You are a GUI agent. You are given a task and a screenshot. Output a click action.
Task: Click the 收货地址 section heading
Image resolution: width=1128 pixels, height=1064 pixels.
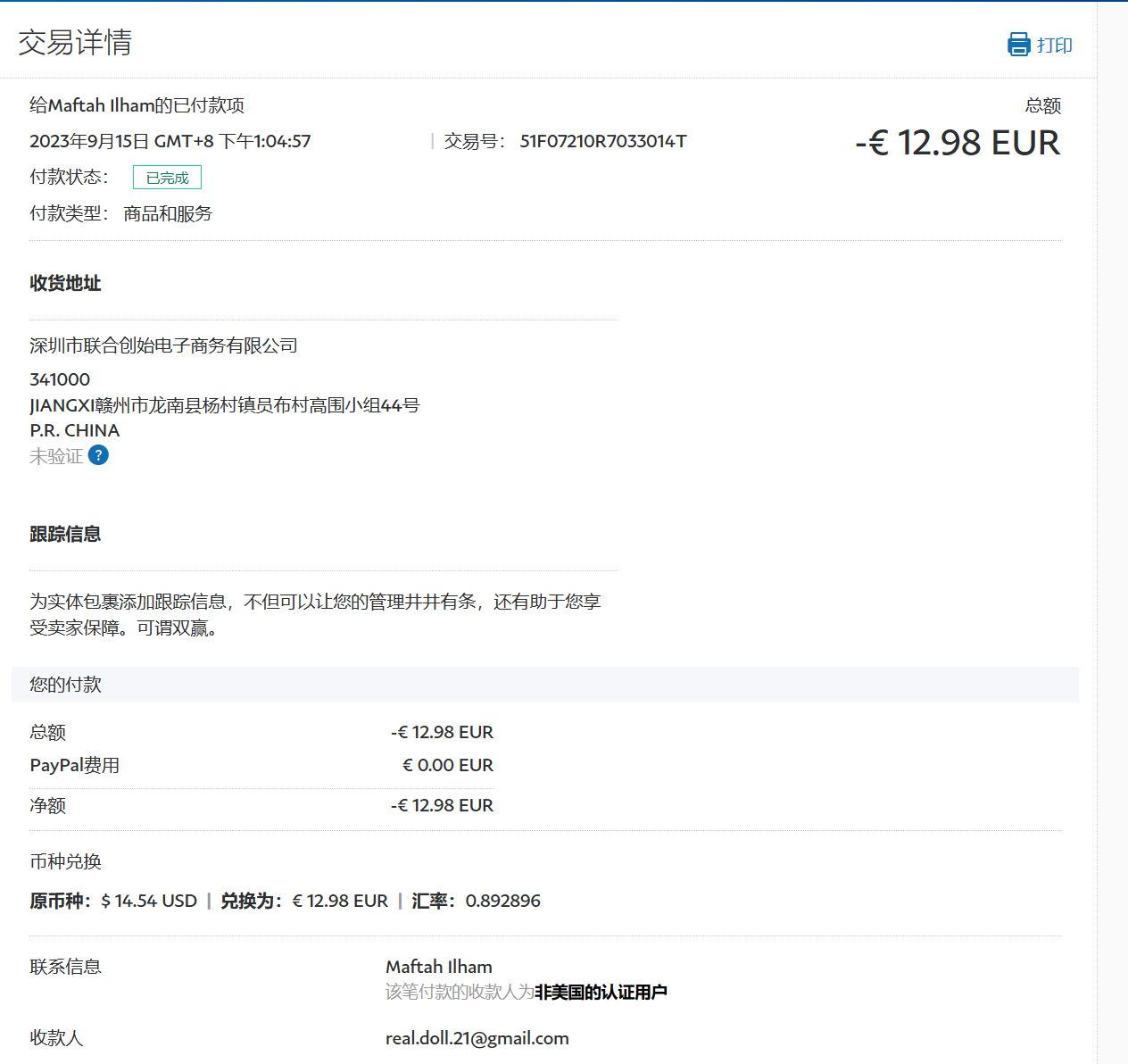click(x=65, y=283)
